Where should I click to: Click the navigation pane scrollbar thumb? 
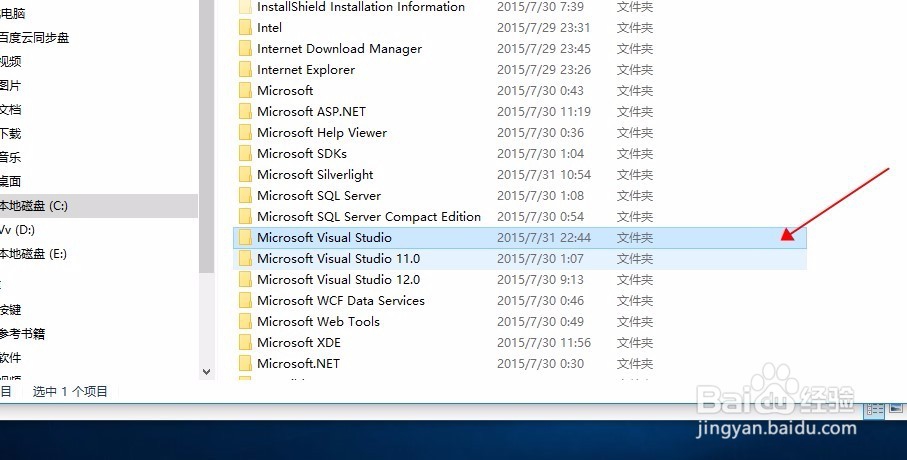point(207,137)
